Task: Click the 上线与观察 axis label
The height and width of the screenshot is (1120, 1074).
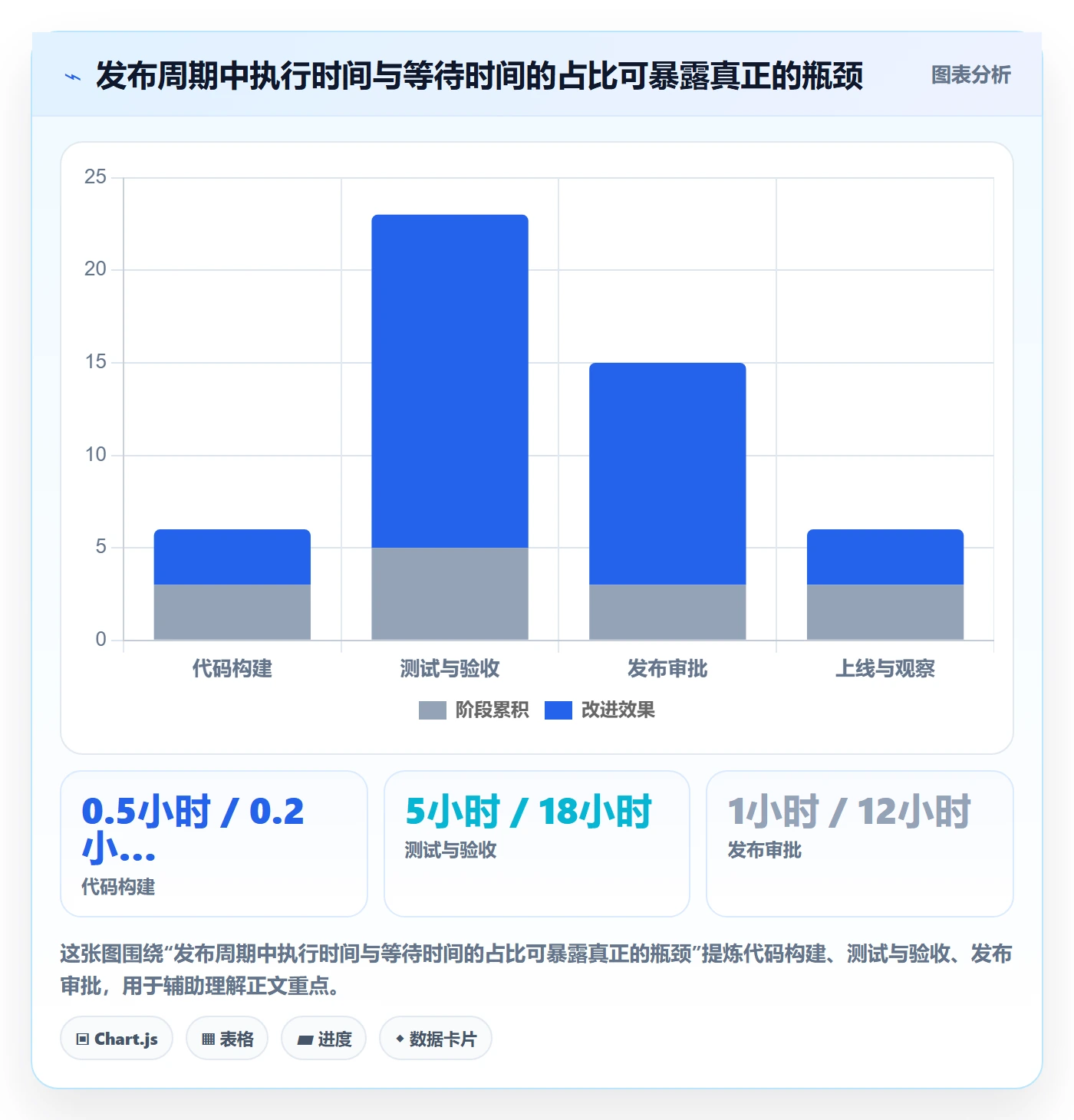Action: (x=885, y=669)
